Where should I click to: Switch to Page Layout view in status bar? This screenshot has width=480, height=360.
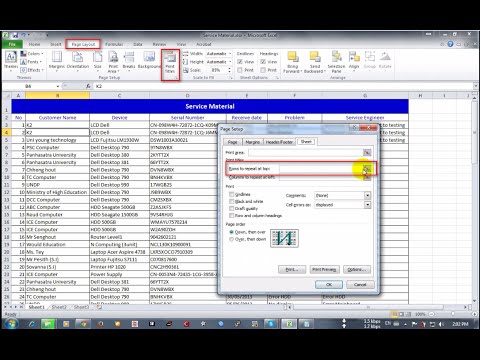[401, 314]
